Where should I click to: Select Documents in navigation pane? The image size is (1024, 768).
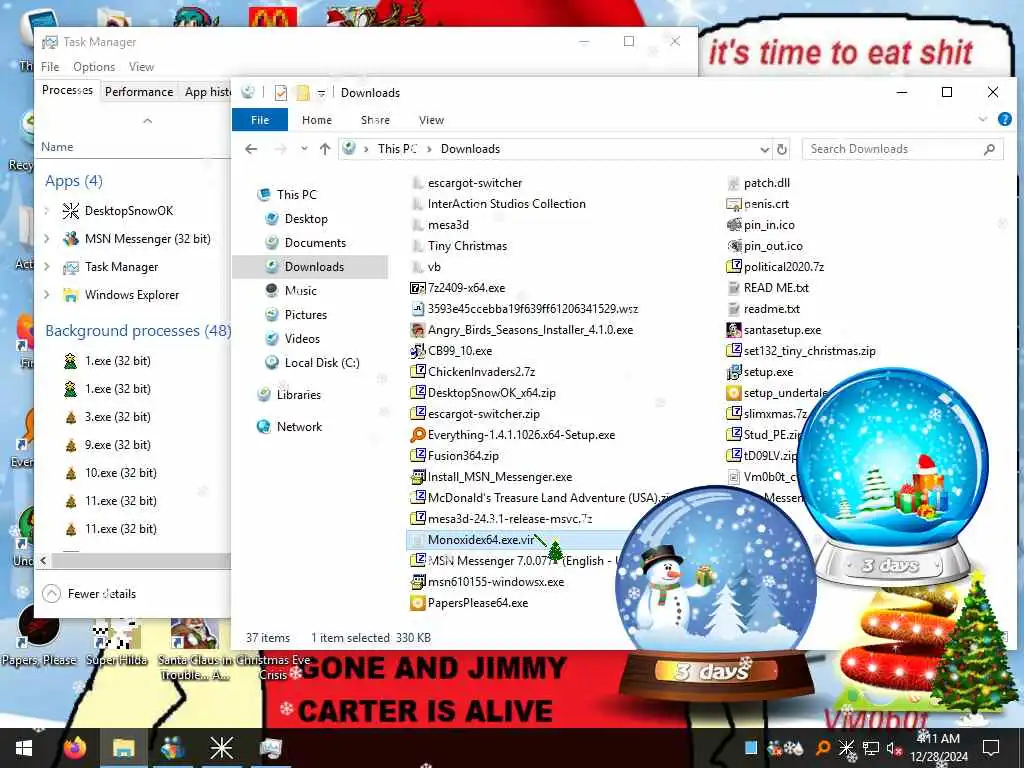(x=315, y=243)
